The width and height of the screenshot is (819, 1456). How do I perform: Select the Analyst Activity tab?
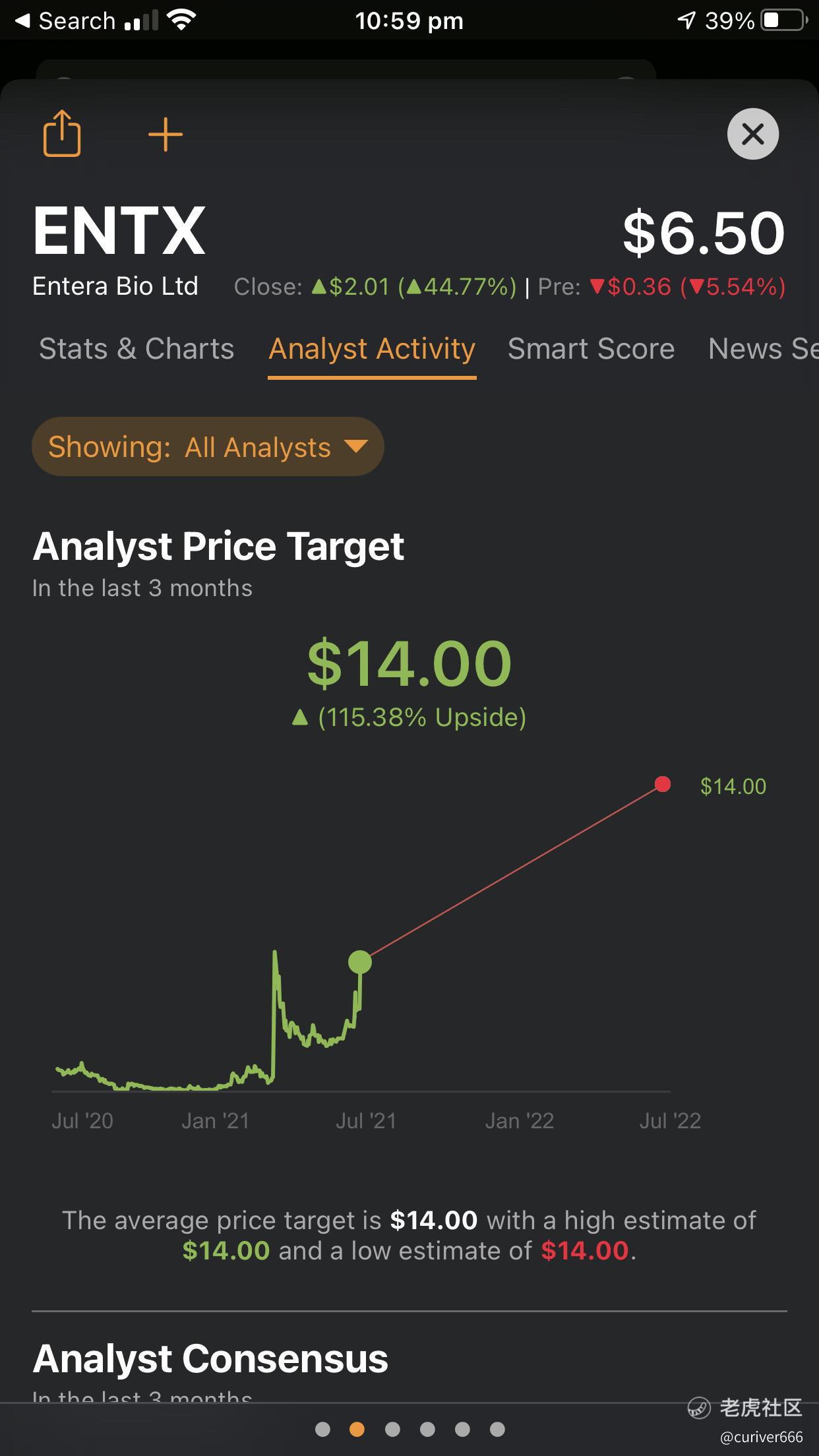[372, 349]
